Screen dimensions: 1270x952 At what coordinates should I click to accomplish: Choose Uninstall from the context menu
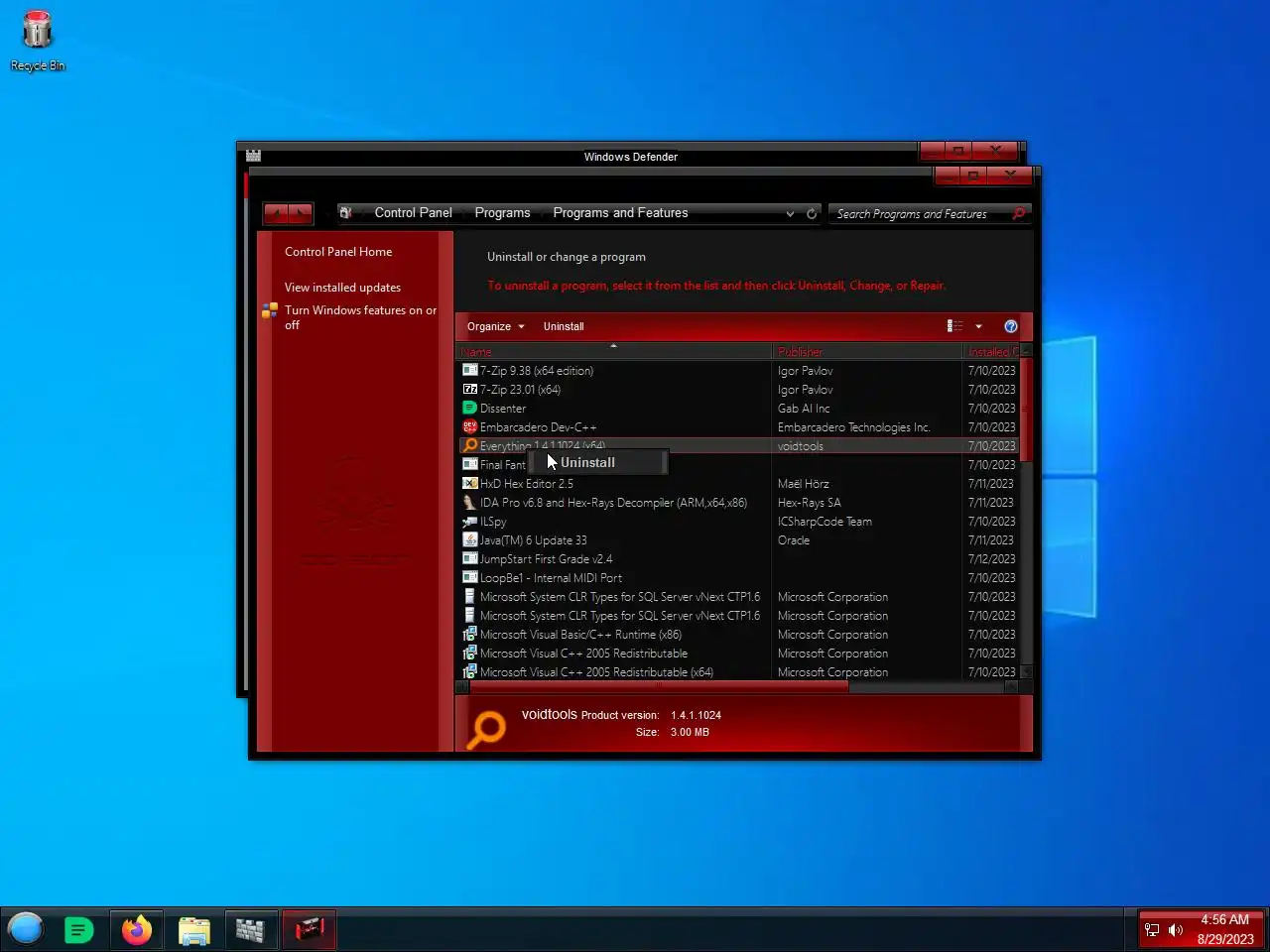point(597,462)
